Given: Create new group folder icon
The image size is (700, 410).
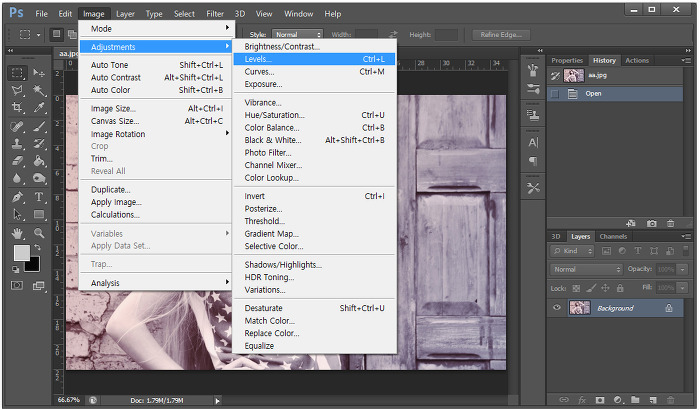Looking at the screenshot, I should (635, 400).
